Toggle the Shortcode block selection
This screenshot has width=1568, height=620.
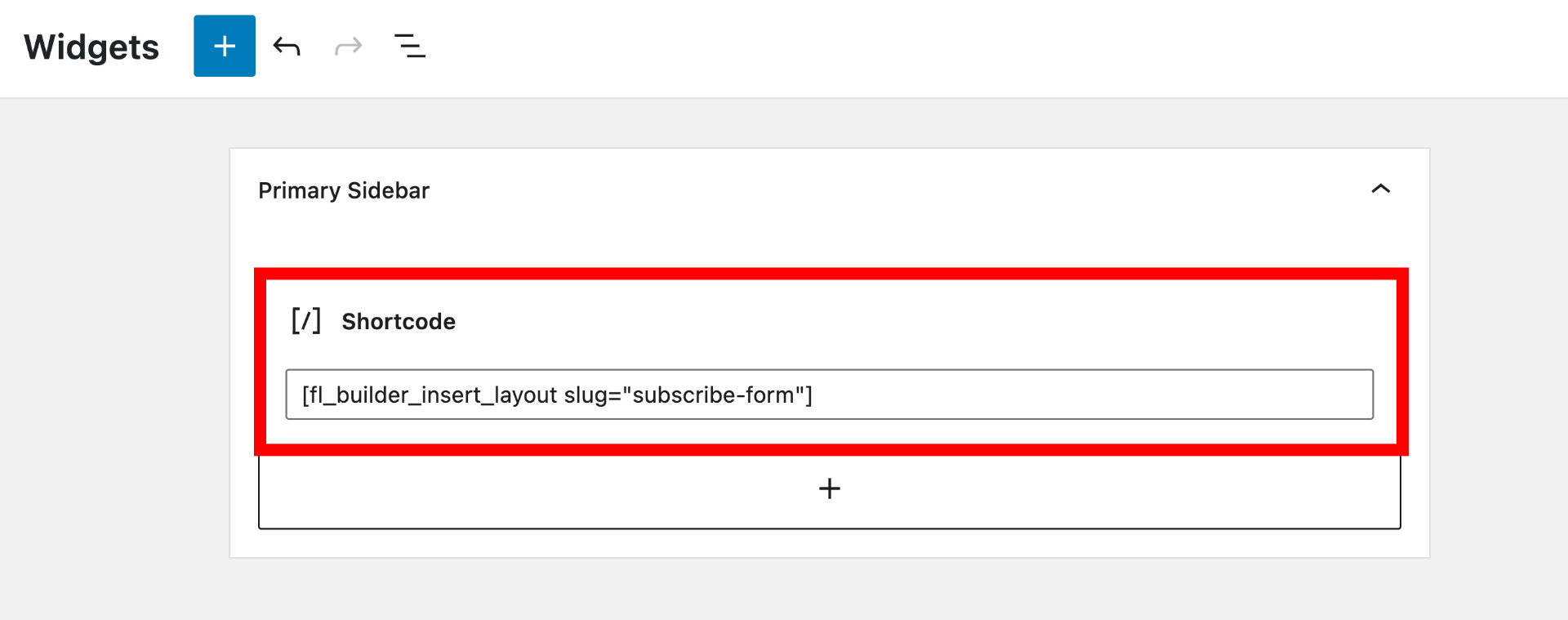398,321
